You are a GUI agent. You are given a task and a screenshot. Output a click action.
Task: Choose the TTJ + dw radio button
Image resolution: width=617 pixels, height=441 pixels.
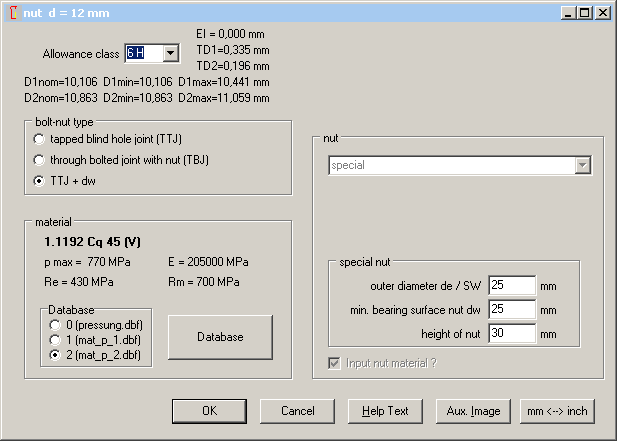(x=39, y=181)
